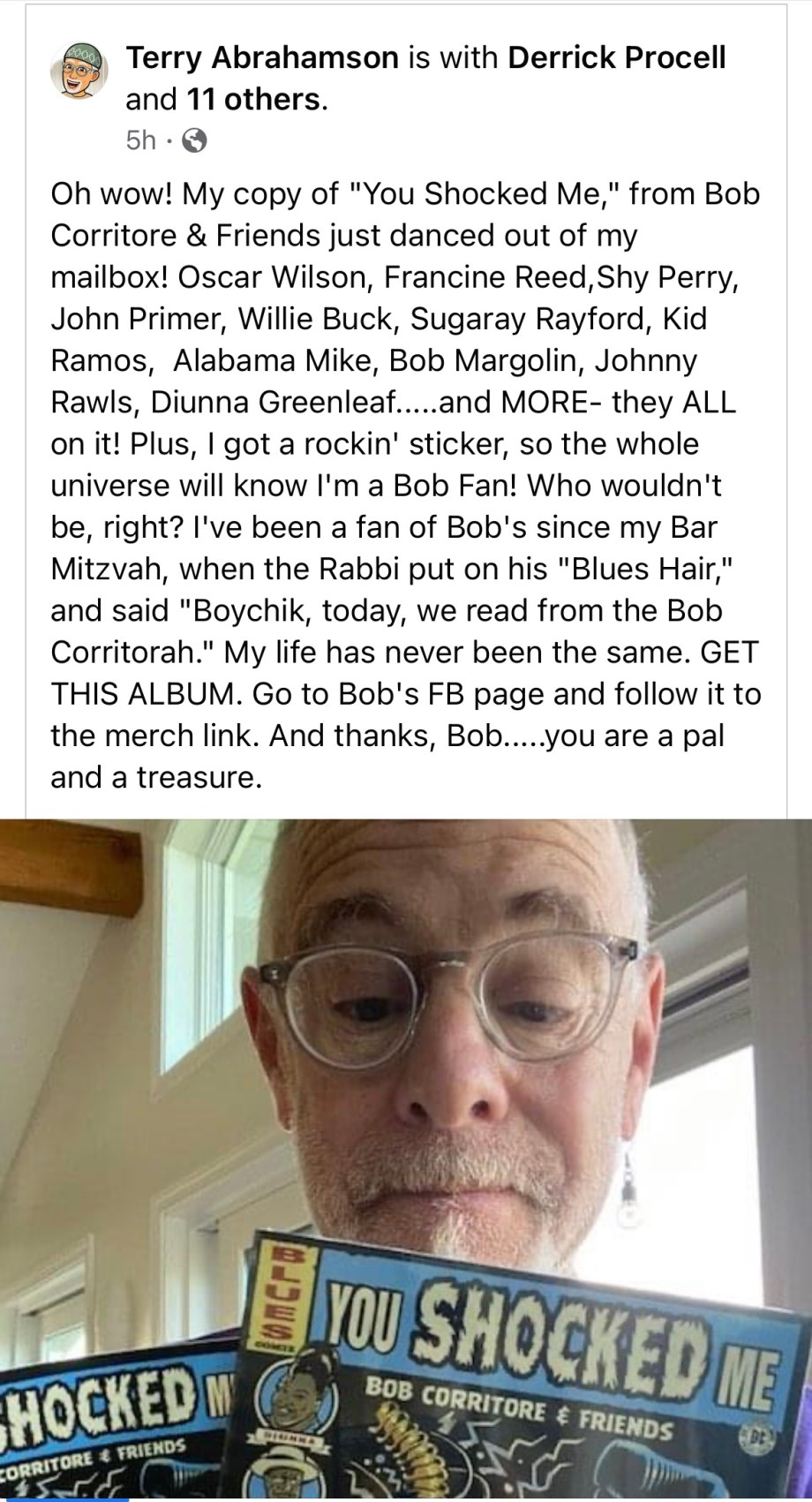Show the 11 others tagged list
The width and height of the screenshot is (812, 1502).
pyautogui.click(x=253, y=100)
